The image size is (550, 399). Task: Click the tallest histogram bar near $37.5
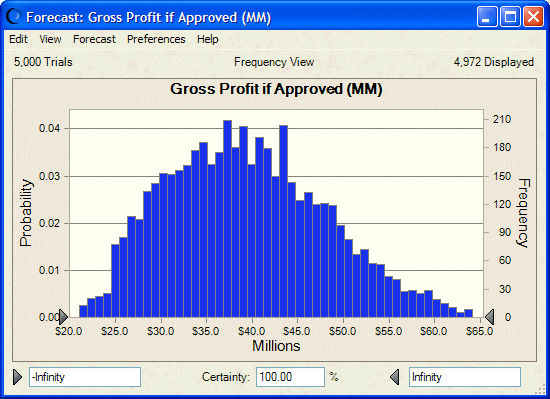227,219
